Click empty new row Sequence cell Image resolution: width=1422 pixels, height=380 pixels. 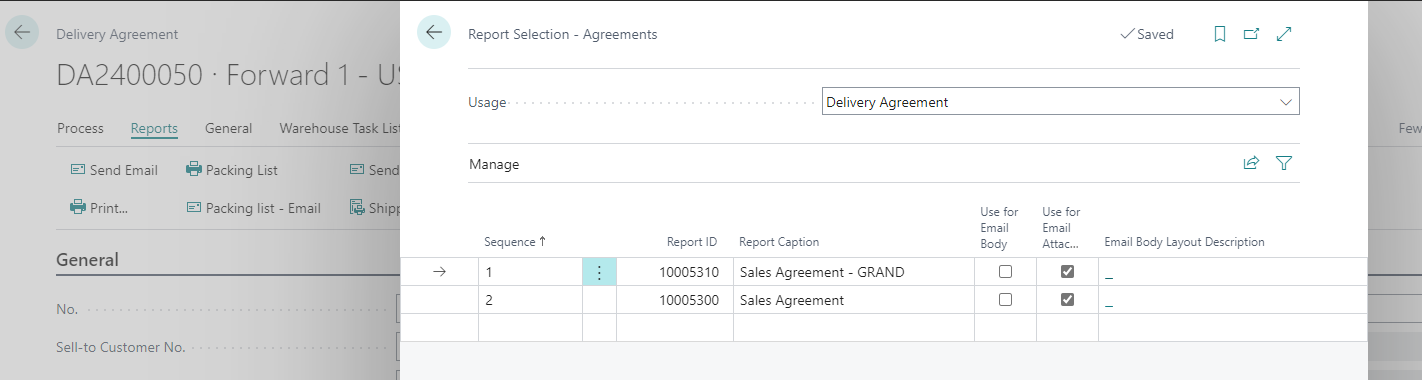tap(530, 328)
